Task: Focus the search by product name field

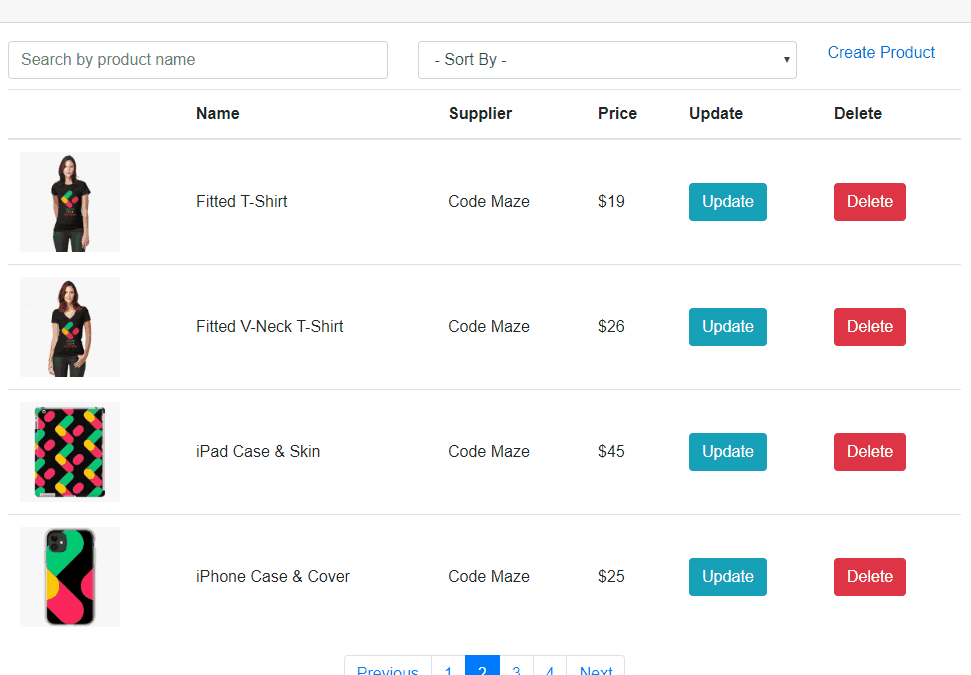Action: (x=198, y=60)
